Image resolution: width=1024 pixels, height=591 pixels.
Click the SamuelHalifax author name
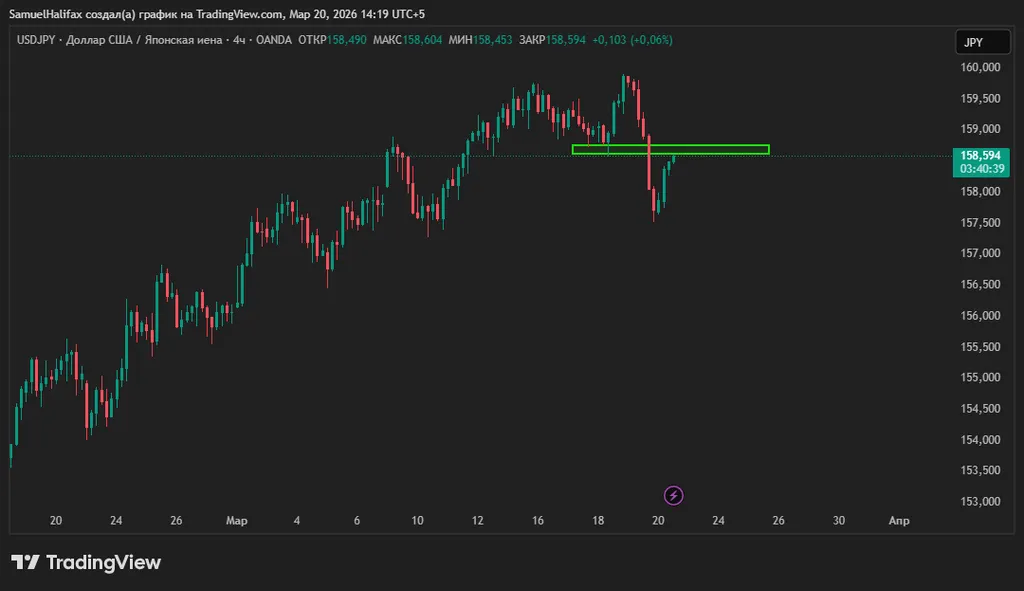pos(49,15)
